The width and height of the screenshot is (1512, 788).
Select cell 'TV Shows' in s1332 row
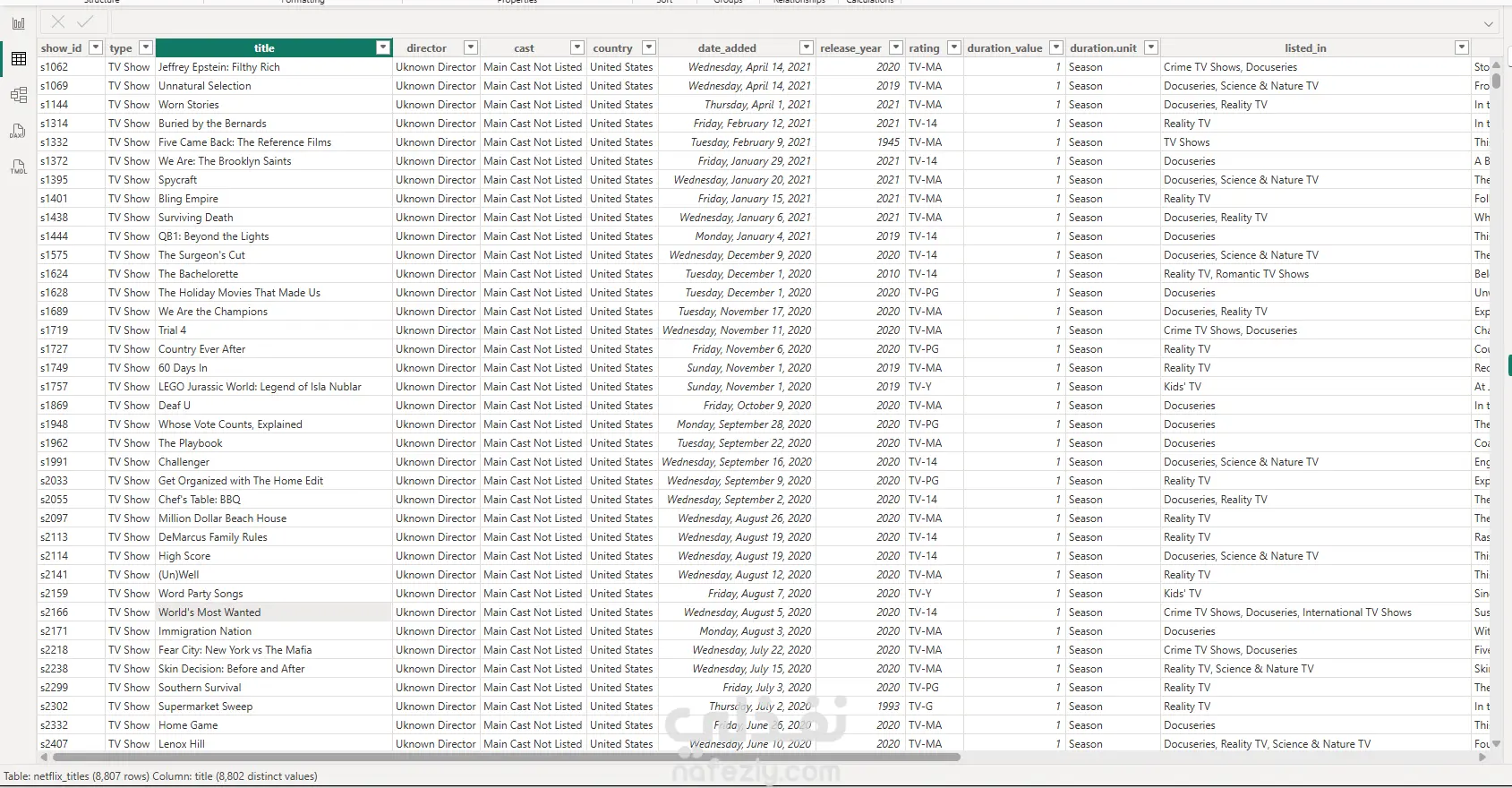click(x=1316, y=142)
